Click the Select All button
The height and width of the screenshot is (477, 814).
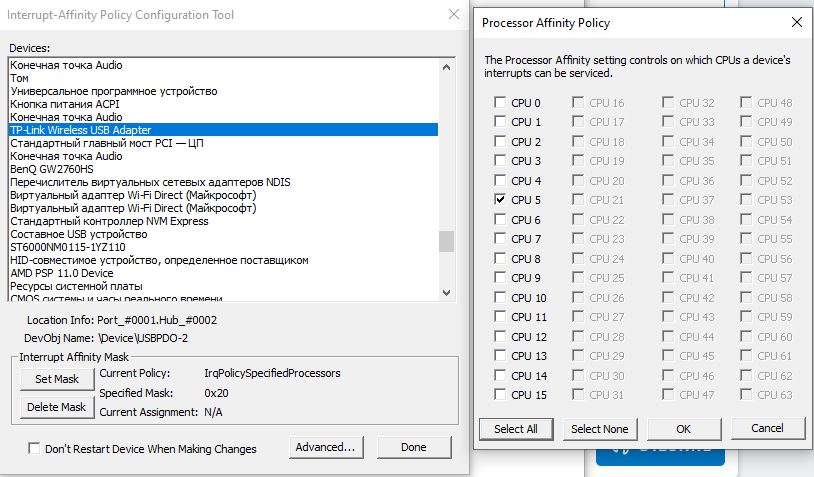[x=516, y=428]
